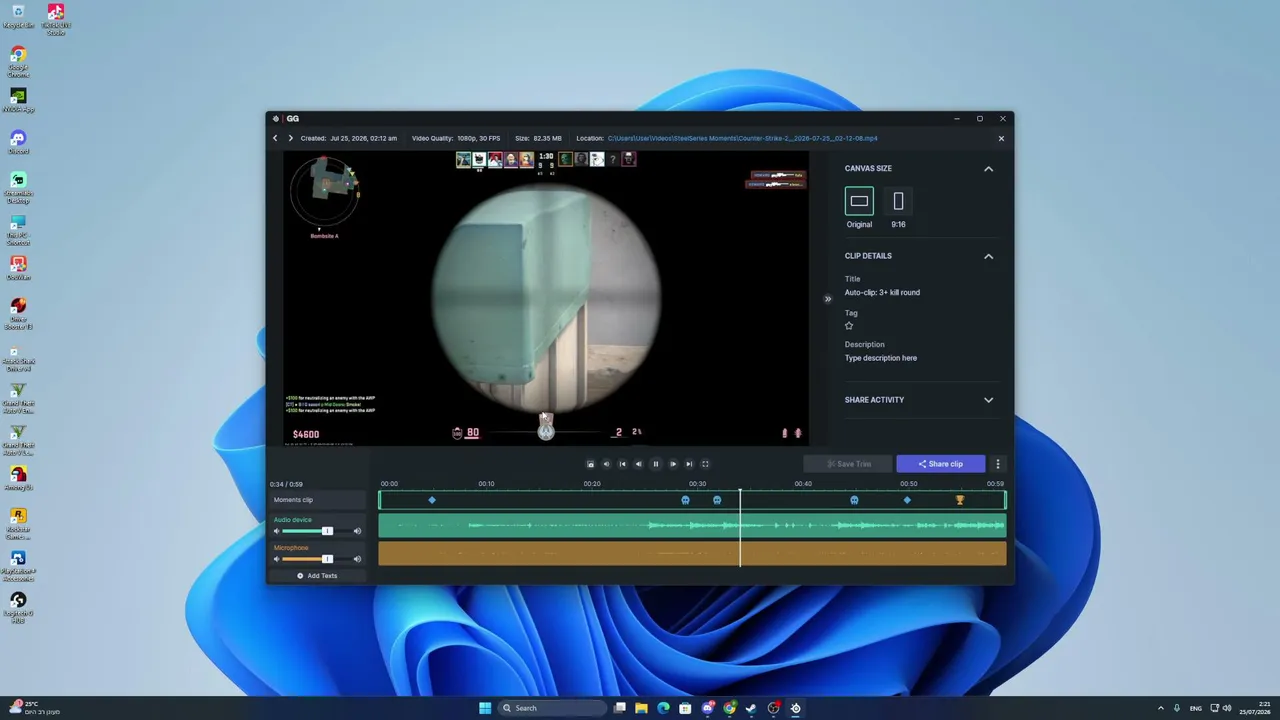The height and width of the screenshot is (720, 1280).
Task: Open the more options menu beside Share clip
Action: click(x=997, y=464)
